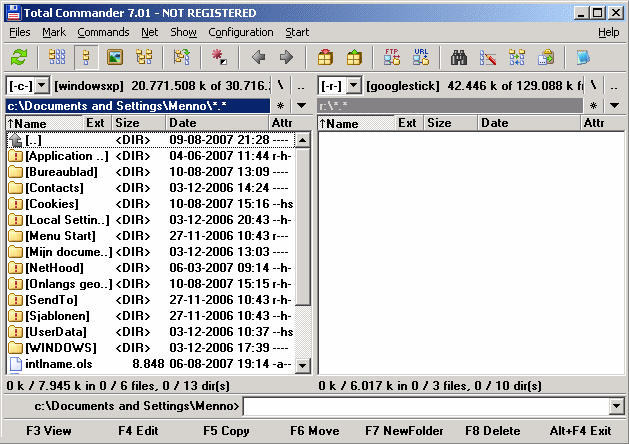Click the F6 Move button
This screenshot has width=629, height=444.
tap(314, 431)
